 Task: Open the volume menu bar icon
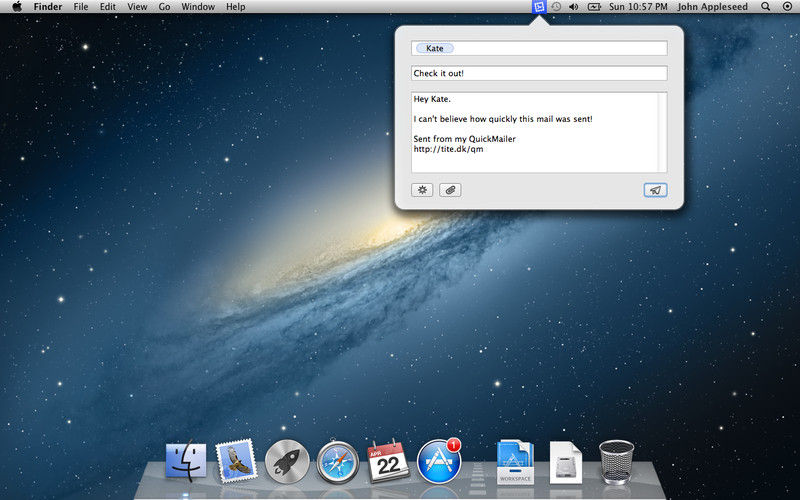click(573, 7)
